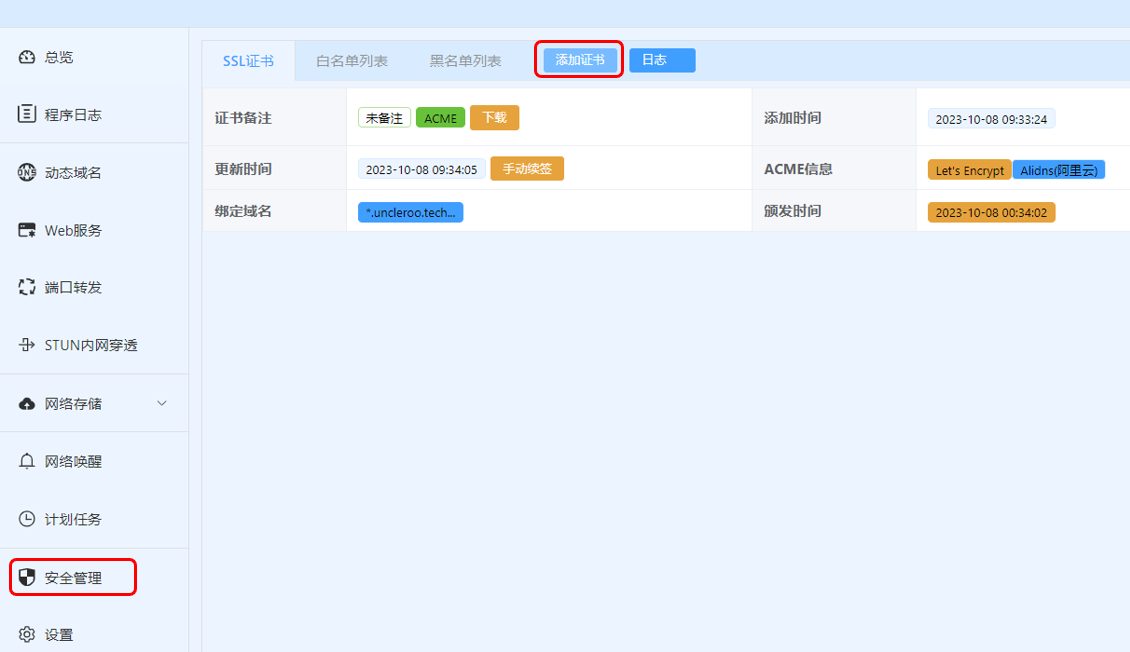Click the 网络唤醒 bell icon
This screenshot has height=652, width=1130.
coord(27,461)
